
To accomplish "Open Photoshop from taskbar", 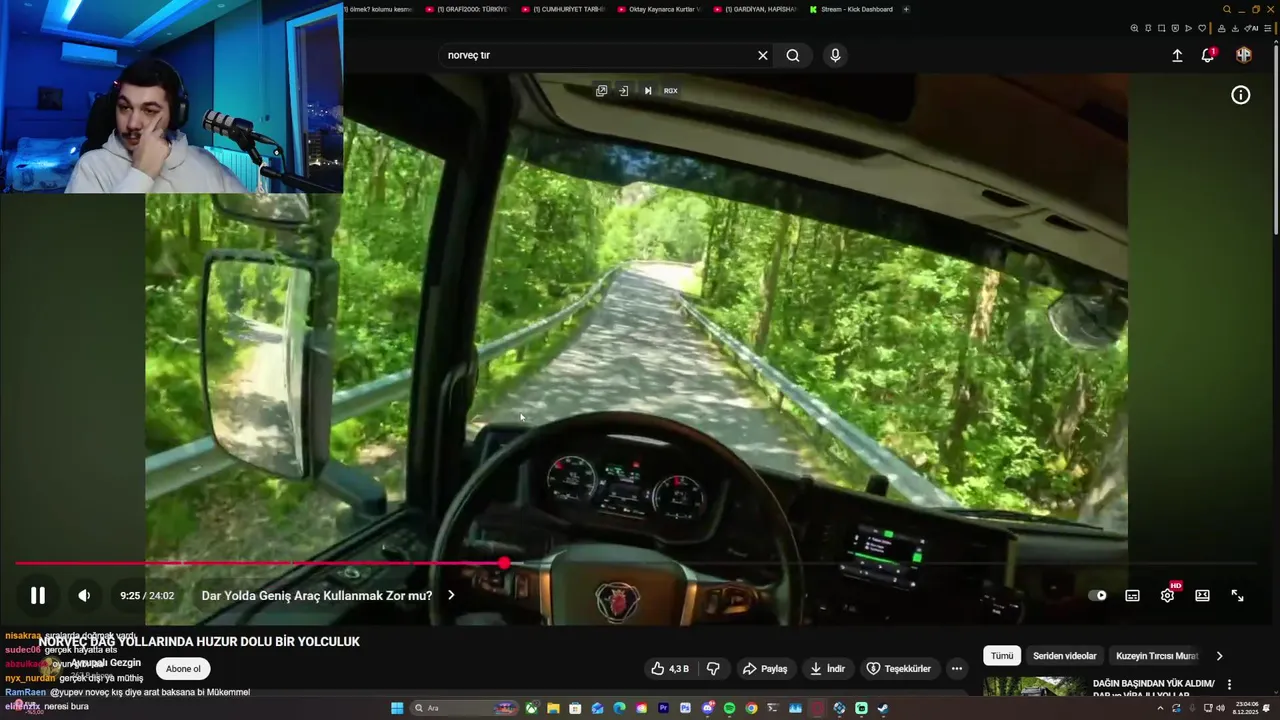I will coord(685,708).
